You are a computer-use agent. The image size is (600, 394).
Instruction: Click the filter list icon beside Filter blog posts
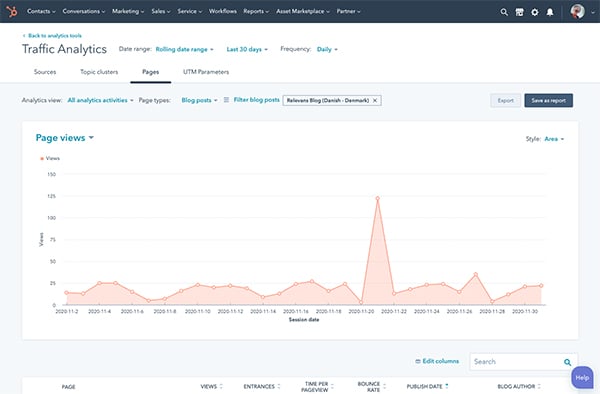(226, 100)
